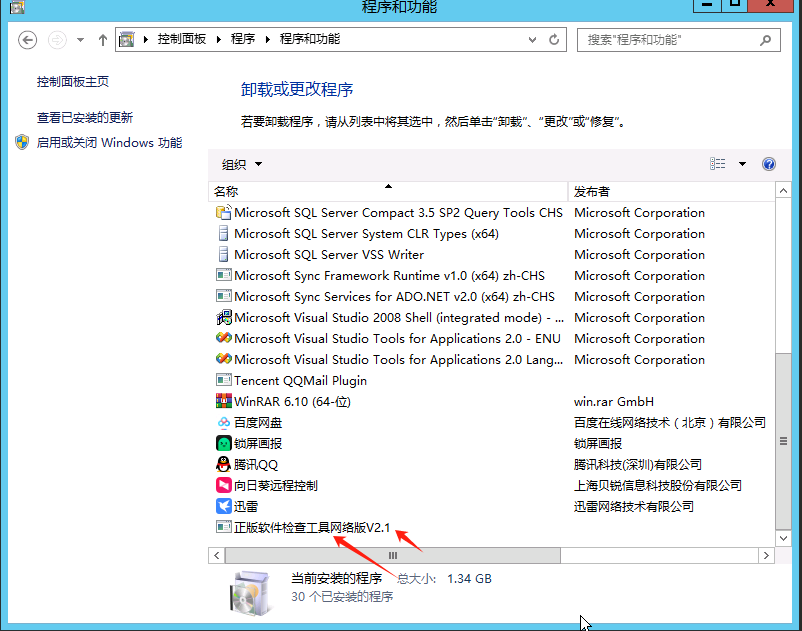The height and width of the screenshot is (631, 802).
Task: Click the search magnifier icon
Action: [x=766, y=40]
